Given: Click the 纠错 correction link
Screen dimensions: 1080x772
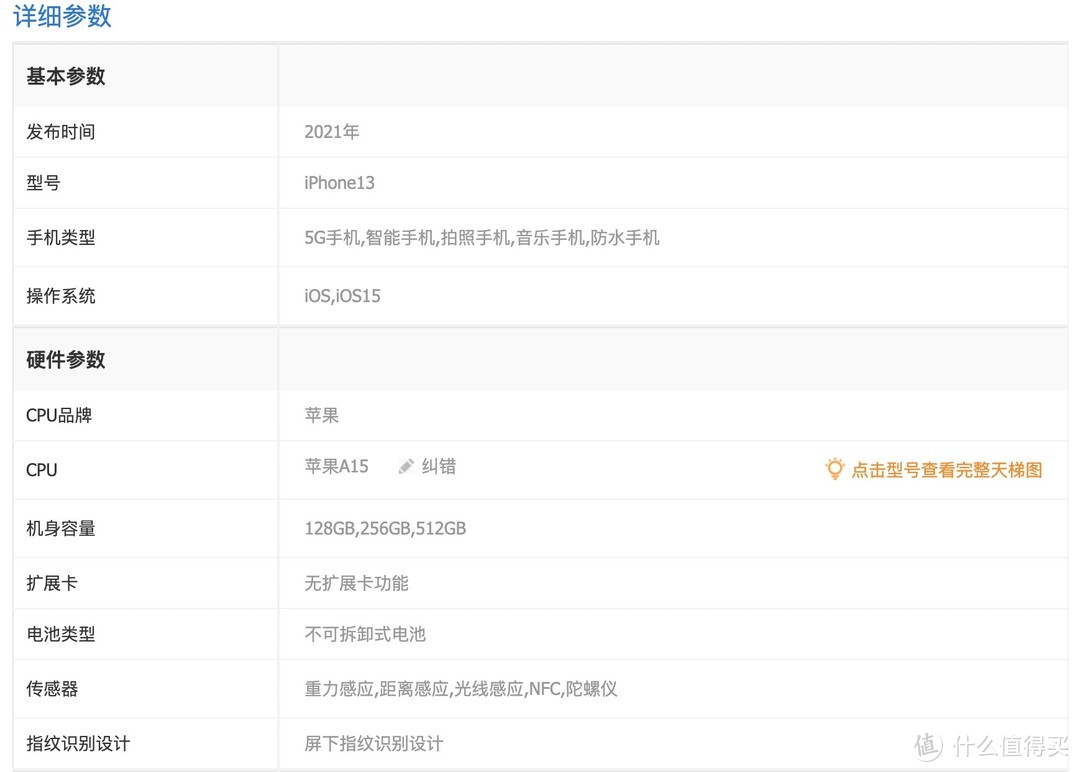Looking at the screenshot, I should (439, 466).
